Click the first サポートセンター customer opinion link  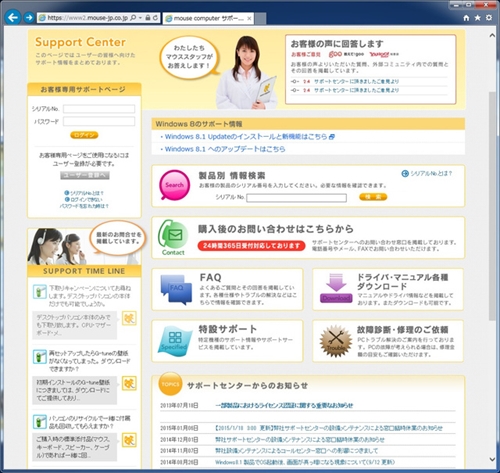click(x=356, y=81)
